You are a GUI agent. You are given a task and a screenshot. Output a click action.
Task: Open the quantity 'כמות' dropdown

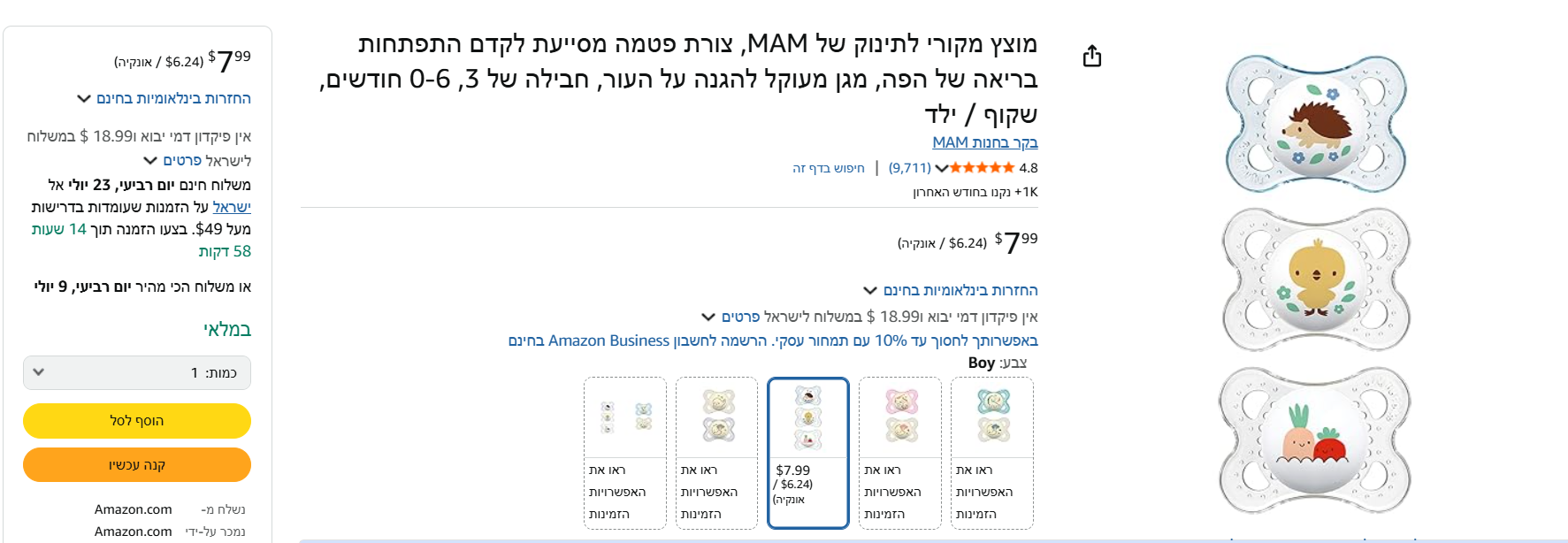(137, 372)
